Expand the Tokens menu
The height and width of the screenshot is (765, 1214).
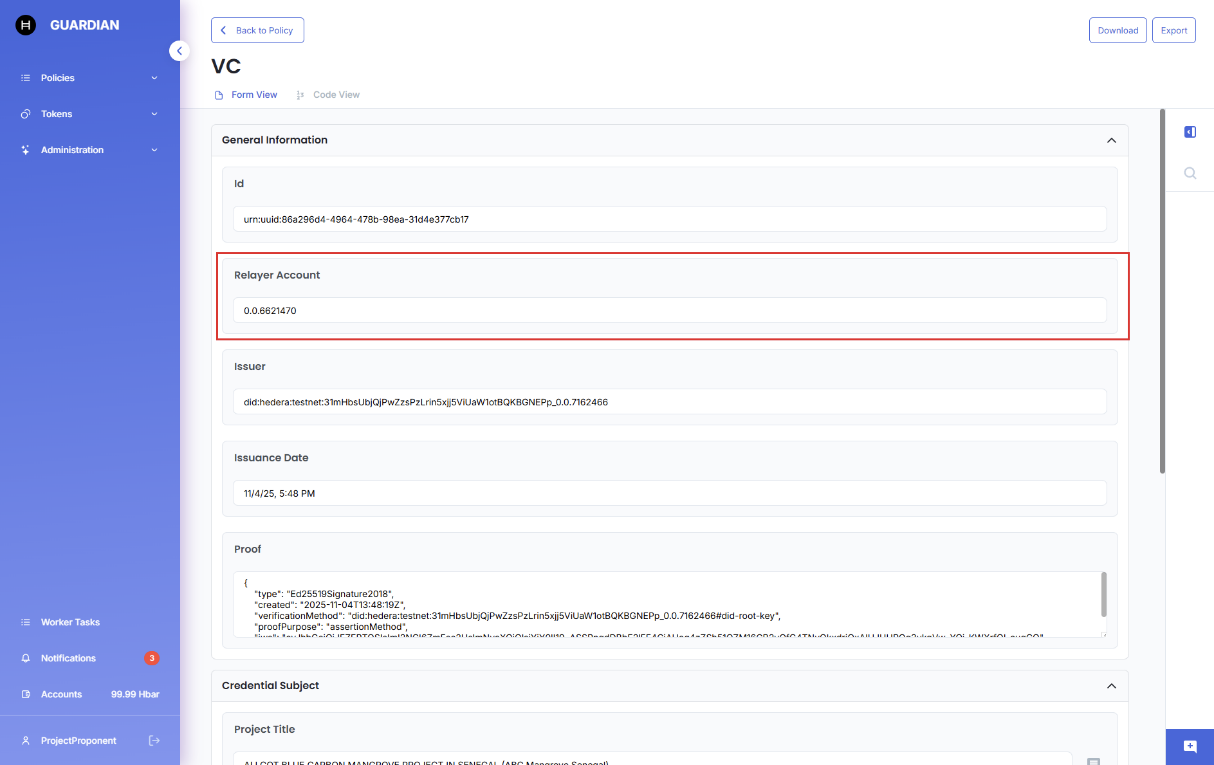point(90,114)
